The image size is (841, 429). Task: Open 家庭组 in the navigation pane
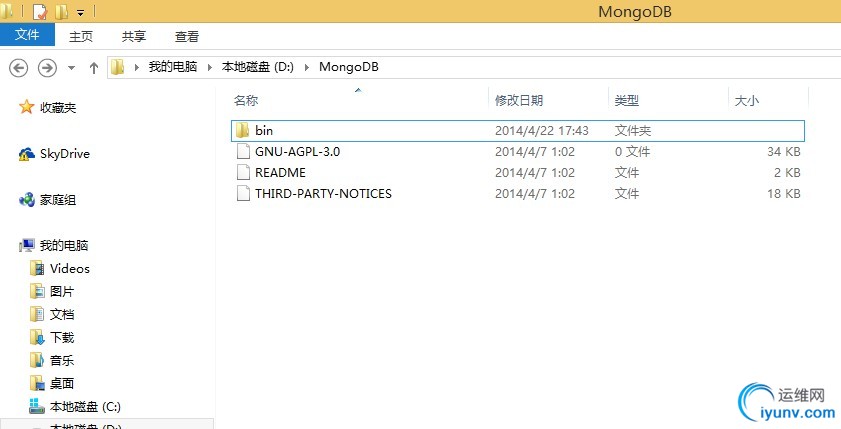58,200
